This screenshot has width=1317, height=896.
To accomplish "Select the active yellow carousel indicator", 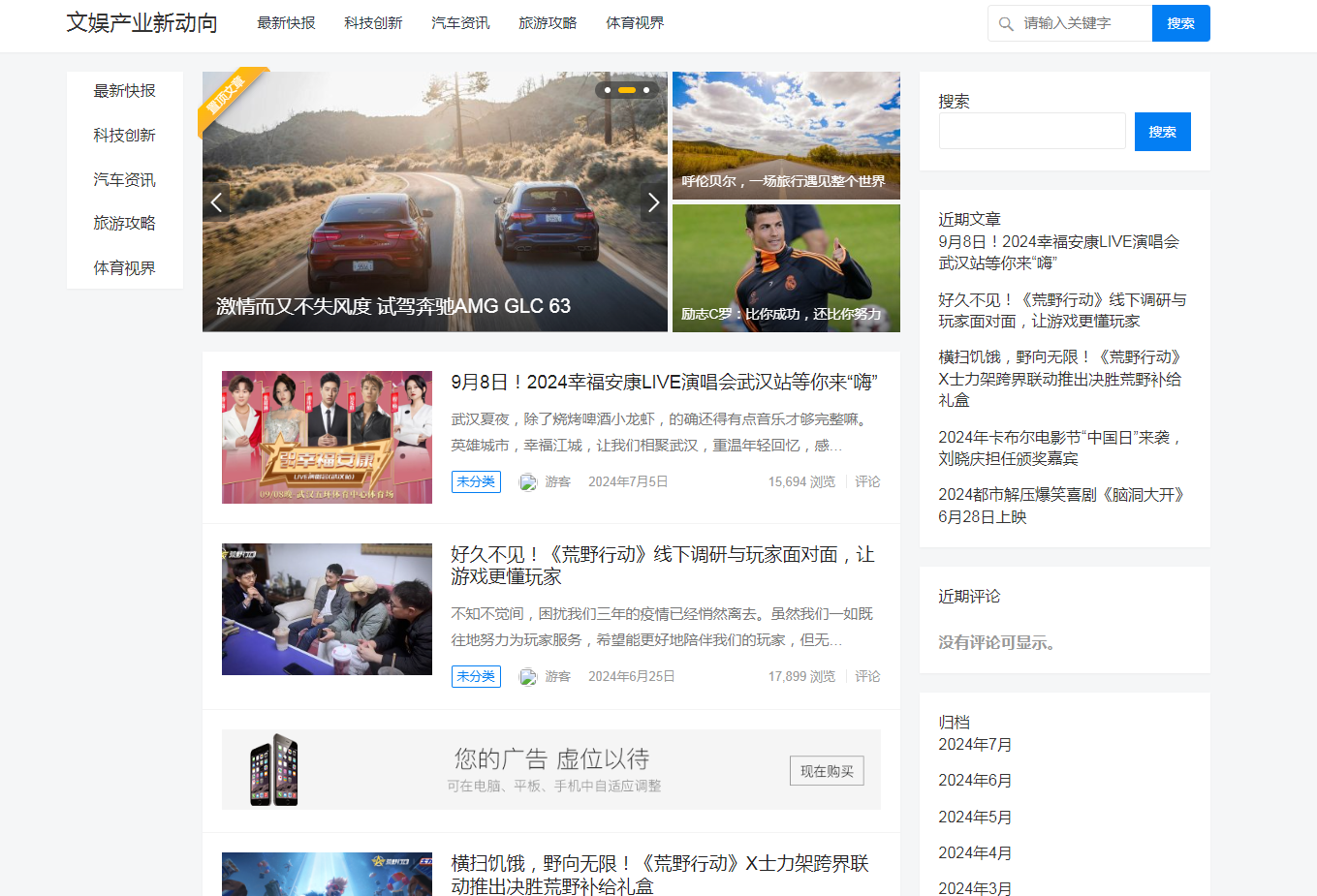I will [627, 90].
